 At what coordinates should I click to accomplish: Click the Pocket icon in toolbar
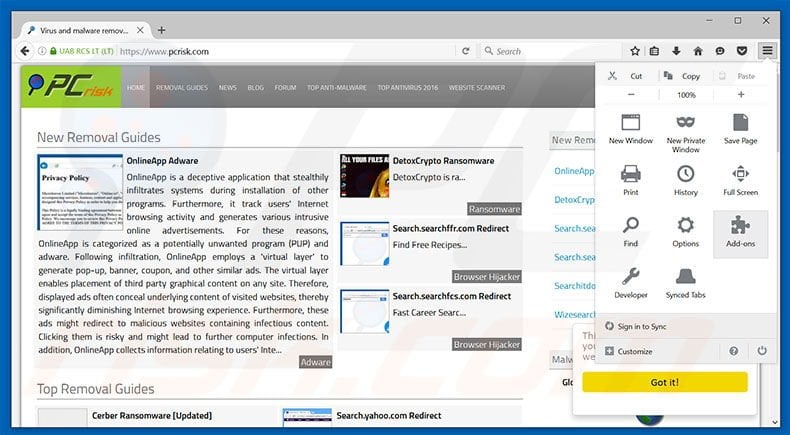tap(742, 51)
